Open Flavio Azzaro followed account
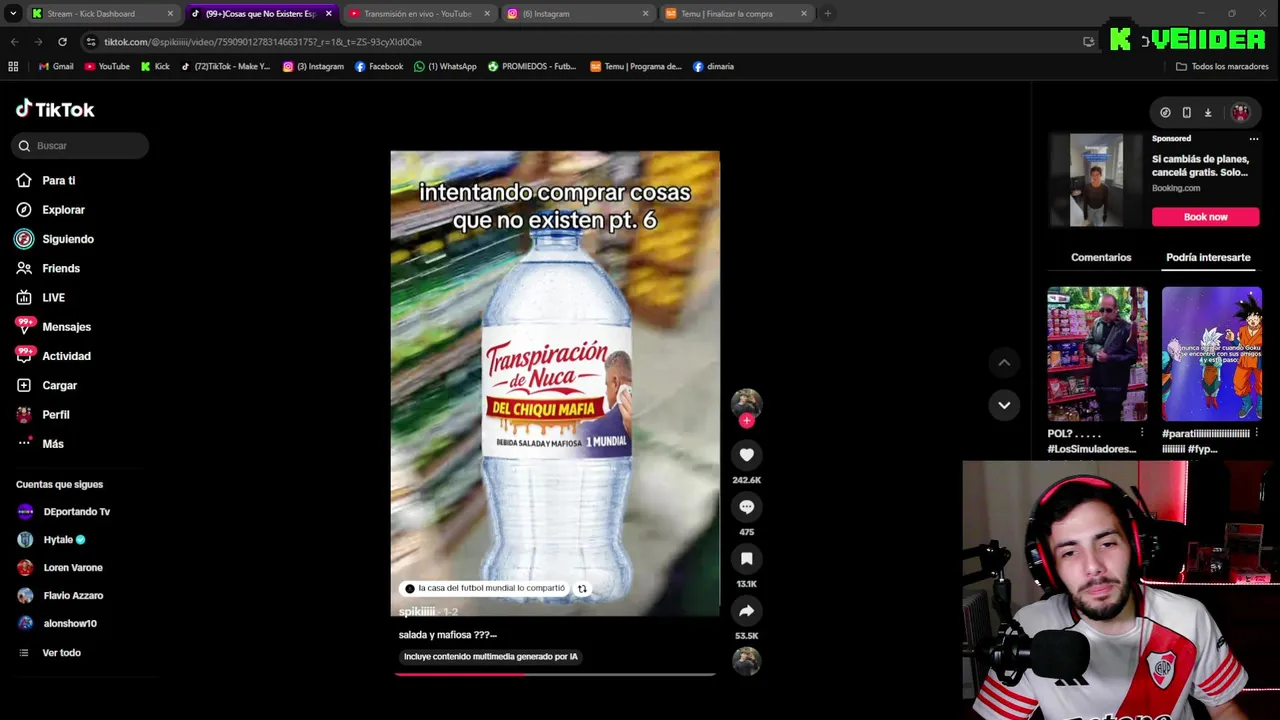Screen dimensions: 1280x720 pyautogui.click(x=60, y=596)
